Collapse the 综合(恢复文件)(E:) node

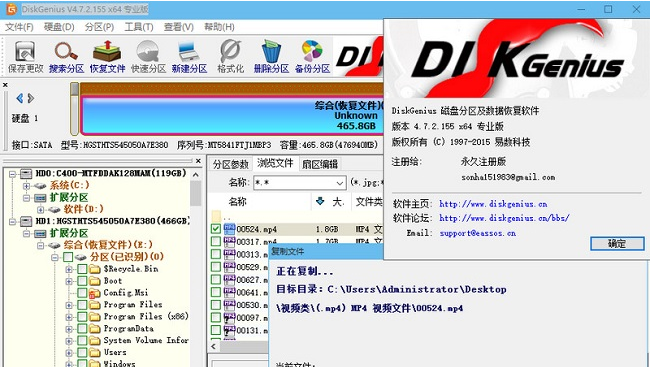coord(40,245)
